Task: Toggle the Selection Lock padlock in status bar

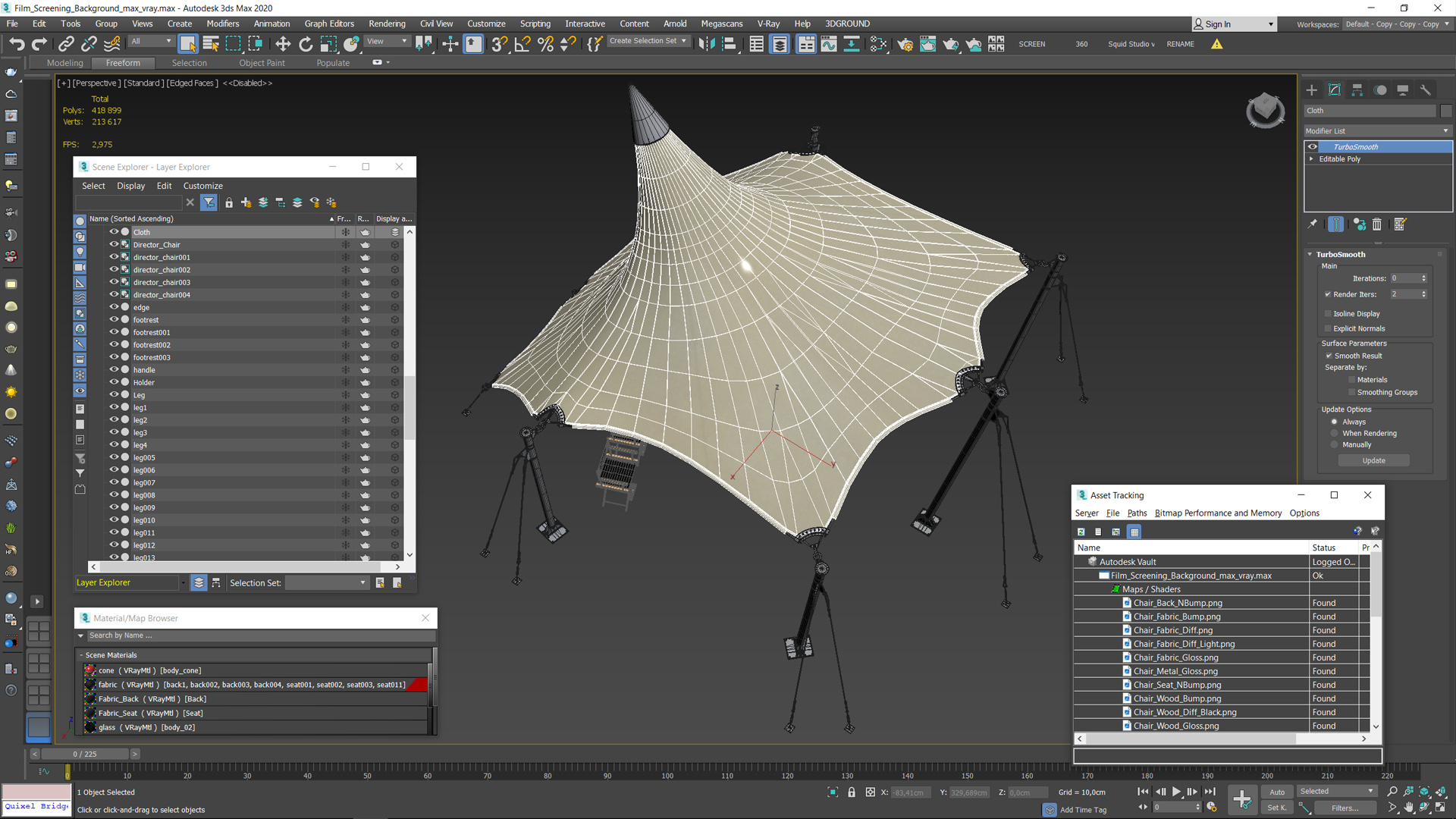Action: click(852, 792)
